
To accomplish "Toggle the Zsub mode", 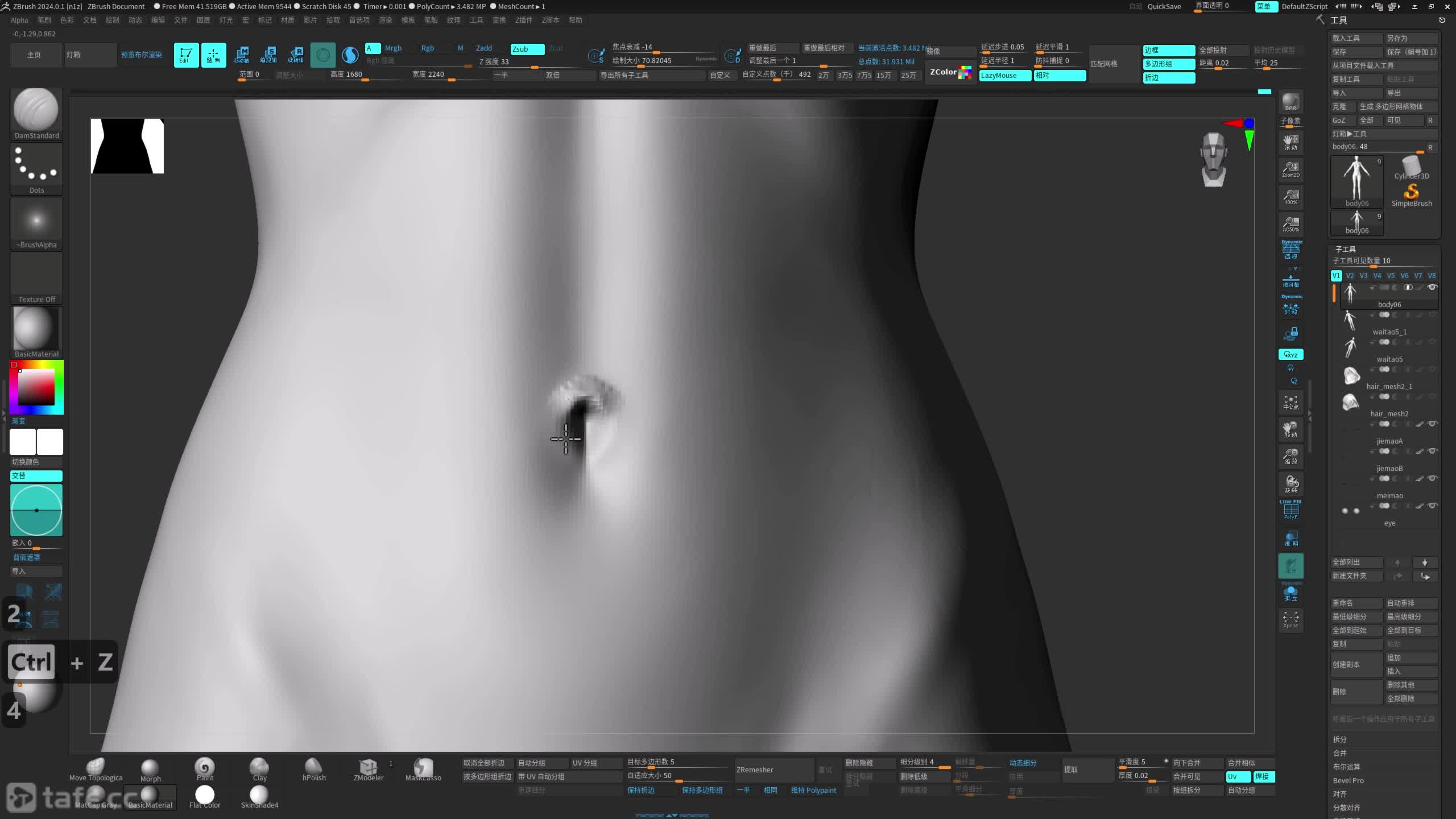I will [x=527, y=49].
